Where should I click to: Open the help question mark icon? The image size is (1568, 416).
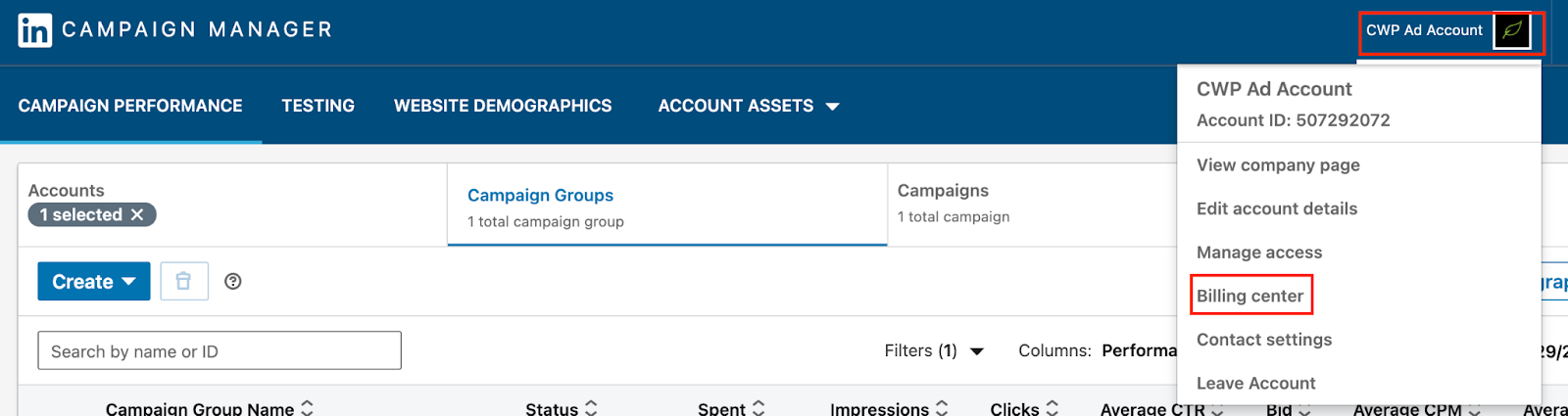point(232,282)
